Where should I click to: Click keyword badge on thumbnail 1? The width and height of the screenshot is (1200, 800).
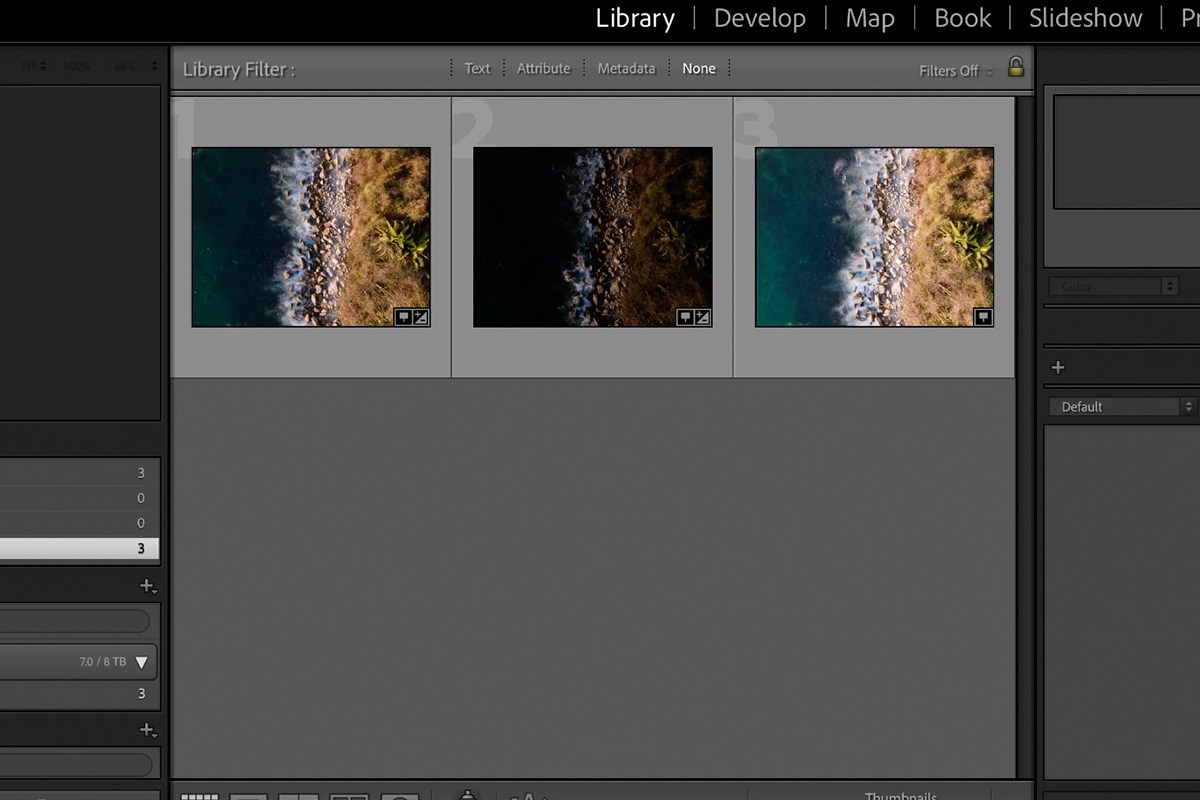(x=403, y=317)
